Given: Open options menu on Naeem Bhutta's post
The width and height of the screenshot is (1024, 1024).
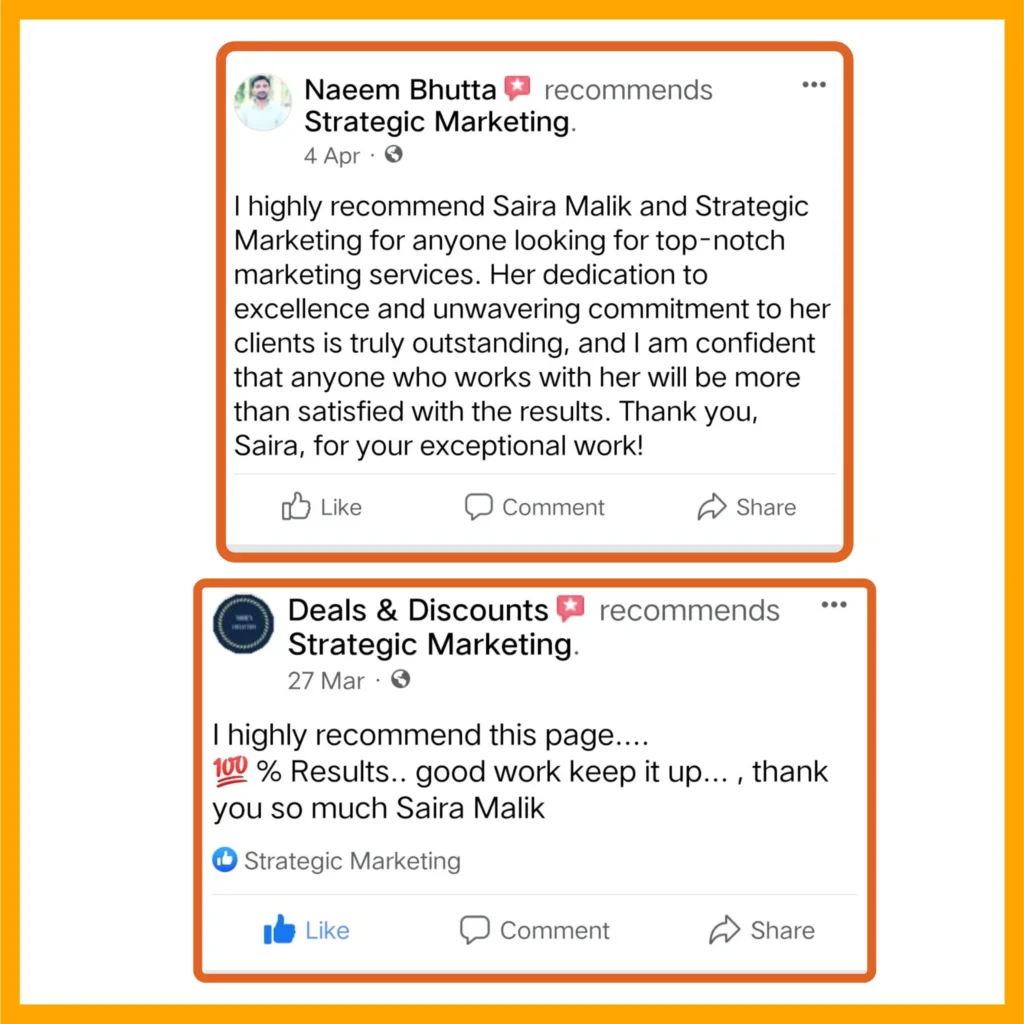Looking at the screenshot, I should click(x=814, y=85).
